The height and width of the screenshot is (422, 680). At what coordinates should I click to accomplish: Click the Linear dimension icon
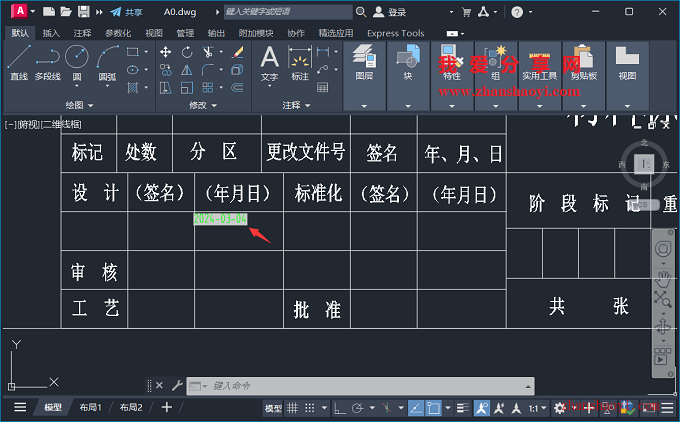tap(323, 52)
